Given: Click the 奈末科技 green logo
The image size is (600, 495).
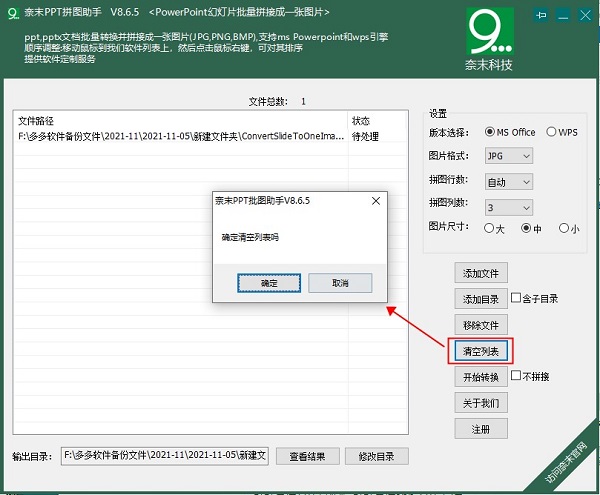Looking at the screenshot, I should (x=490, y=31).
